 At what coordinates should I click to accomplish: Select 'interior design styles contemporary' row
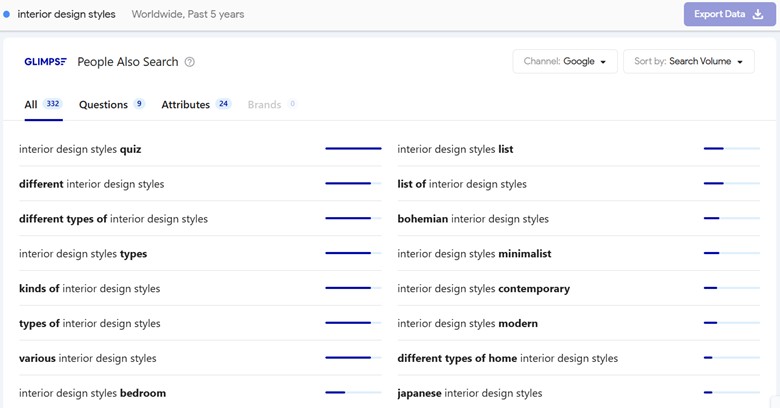tap(579, 288)
